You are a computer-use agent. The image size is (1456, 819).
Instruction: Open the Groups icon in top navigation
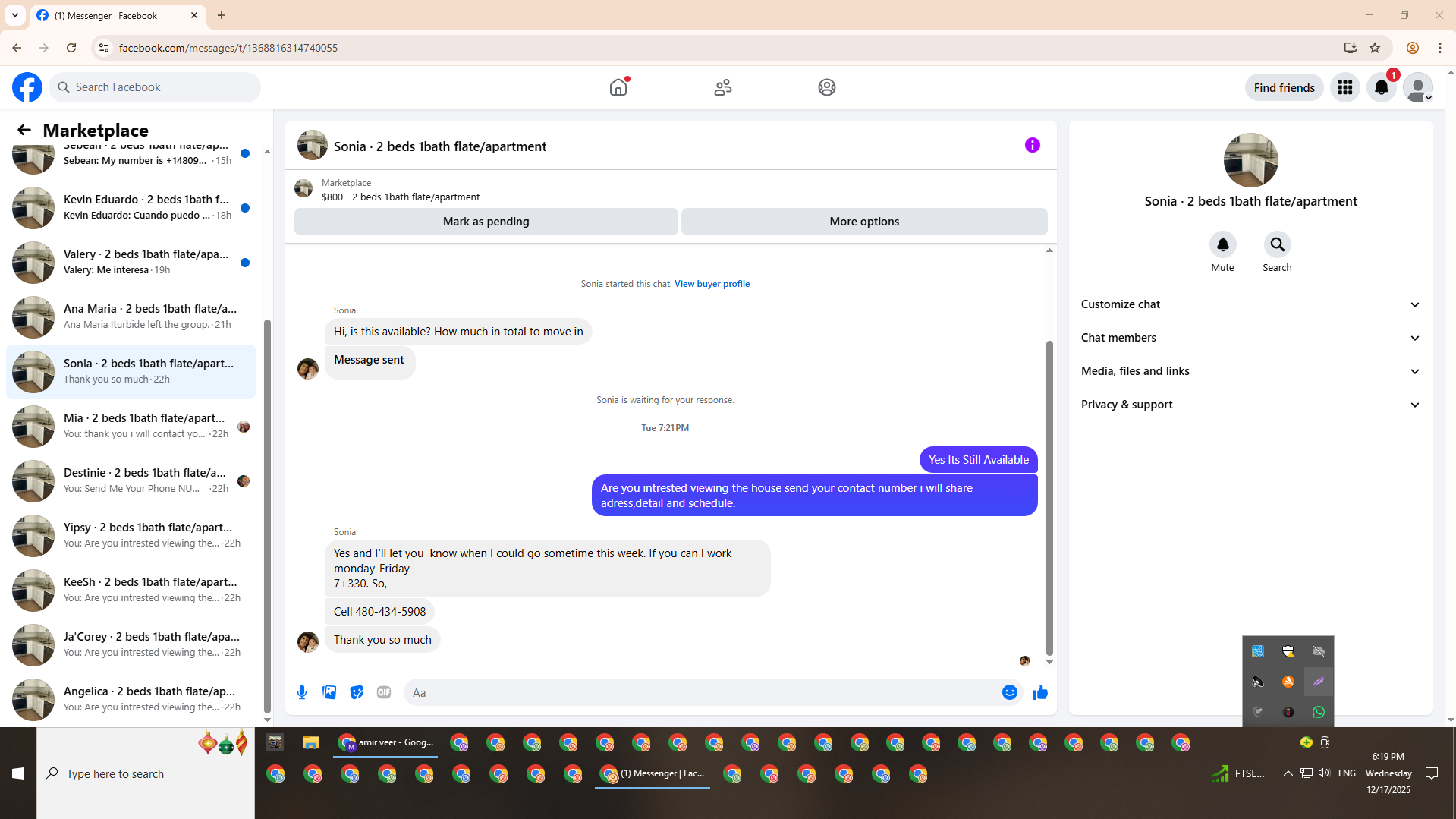(x=827, y=87)
